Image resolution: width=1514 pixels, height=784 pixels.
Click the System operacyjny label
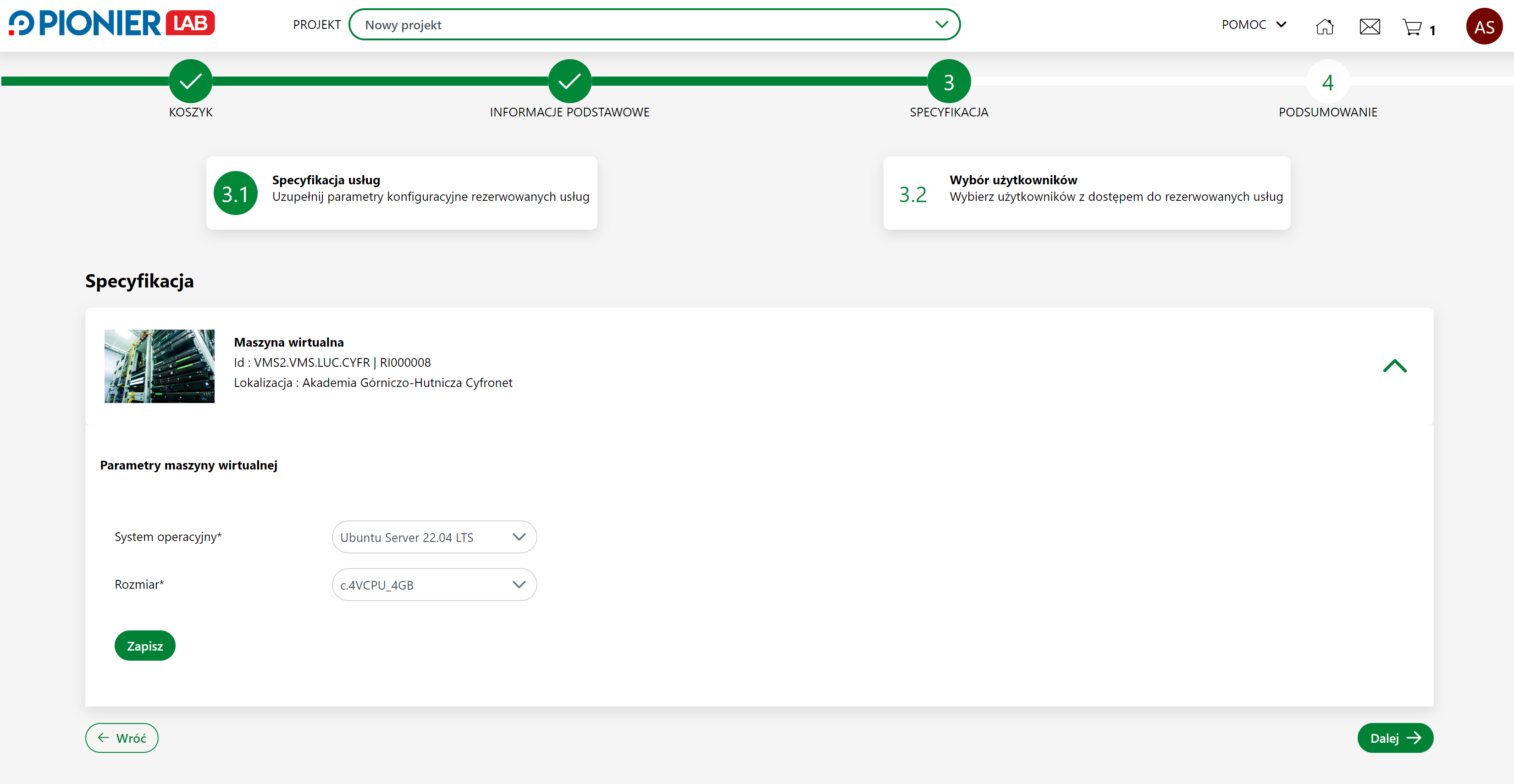point(168,536)
